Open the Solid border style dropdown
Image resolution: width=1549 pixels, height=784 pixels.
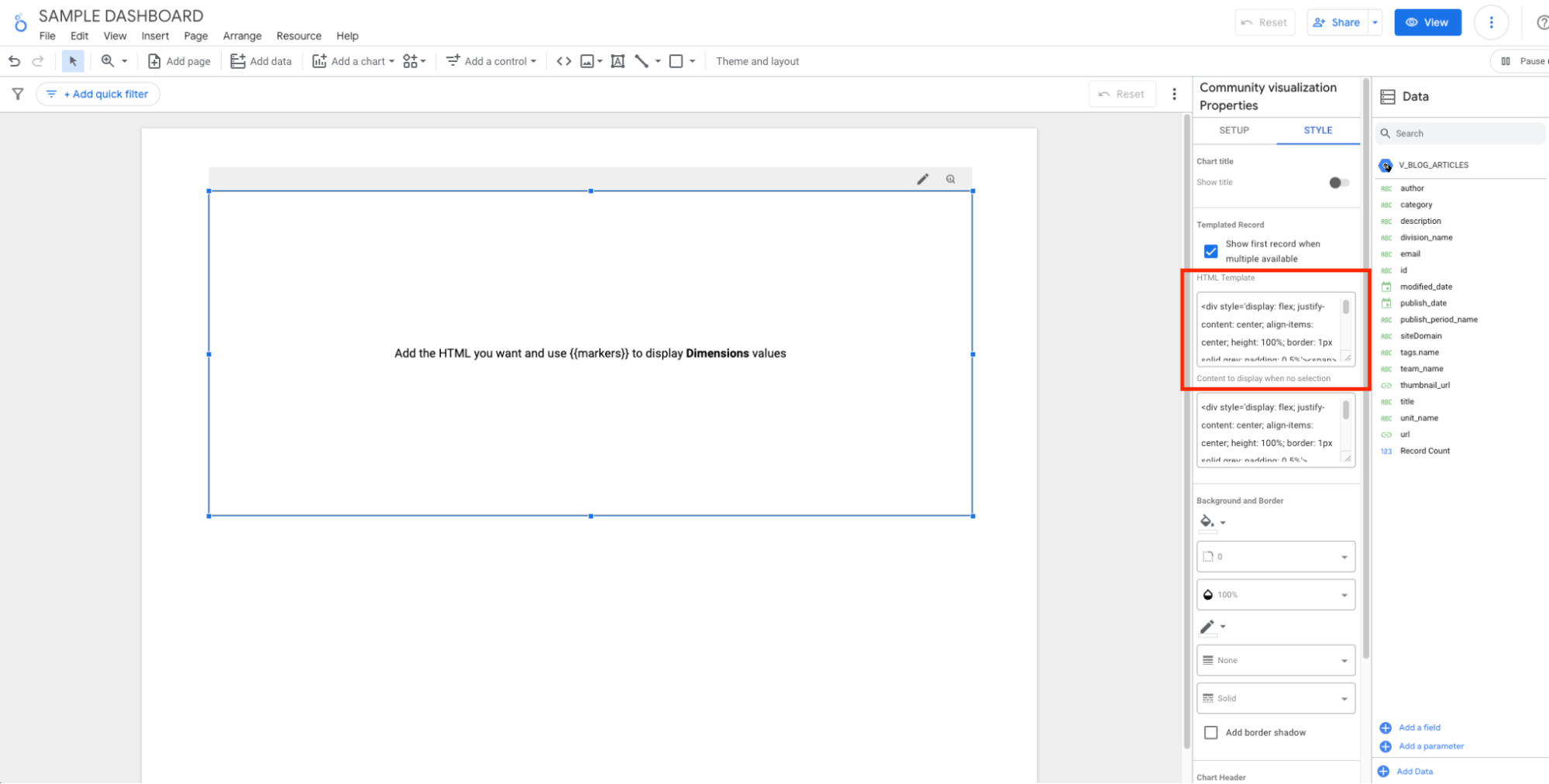click(1275, 698)
